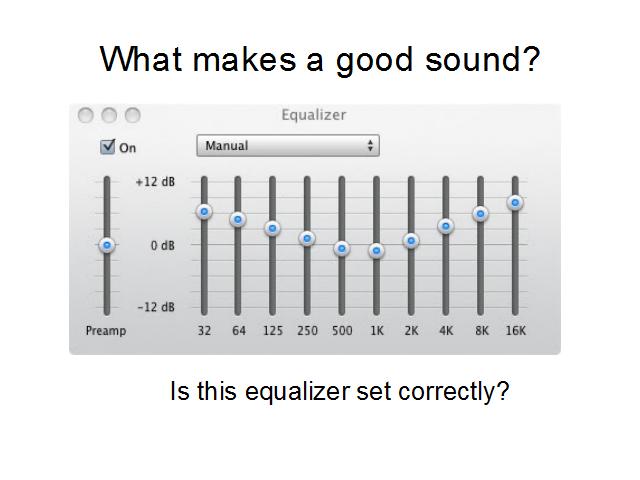The height and width of the screenshot is (480, 640).
Task: Click the Preamp slider knob
Action: pos(107,245)
